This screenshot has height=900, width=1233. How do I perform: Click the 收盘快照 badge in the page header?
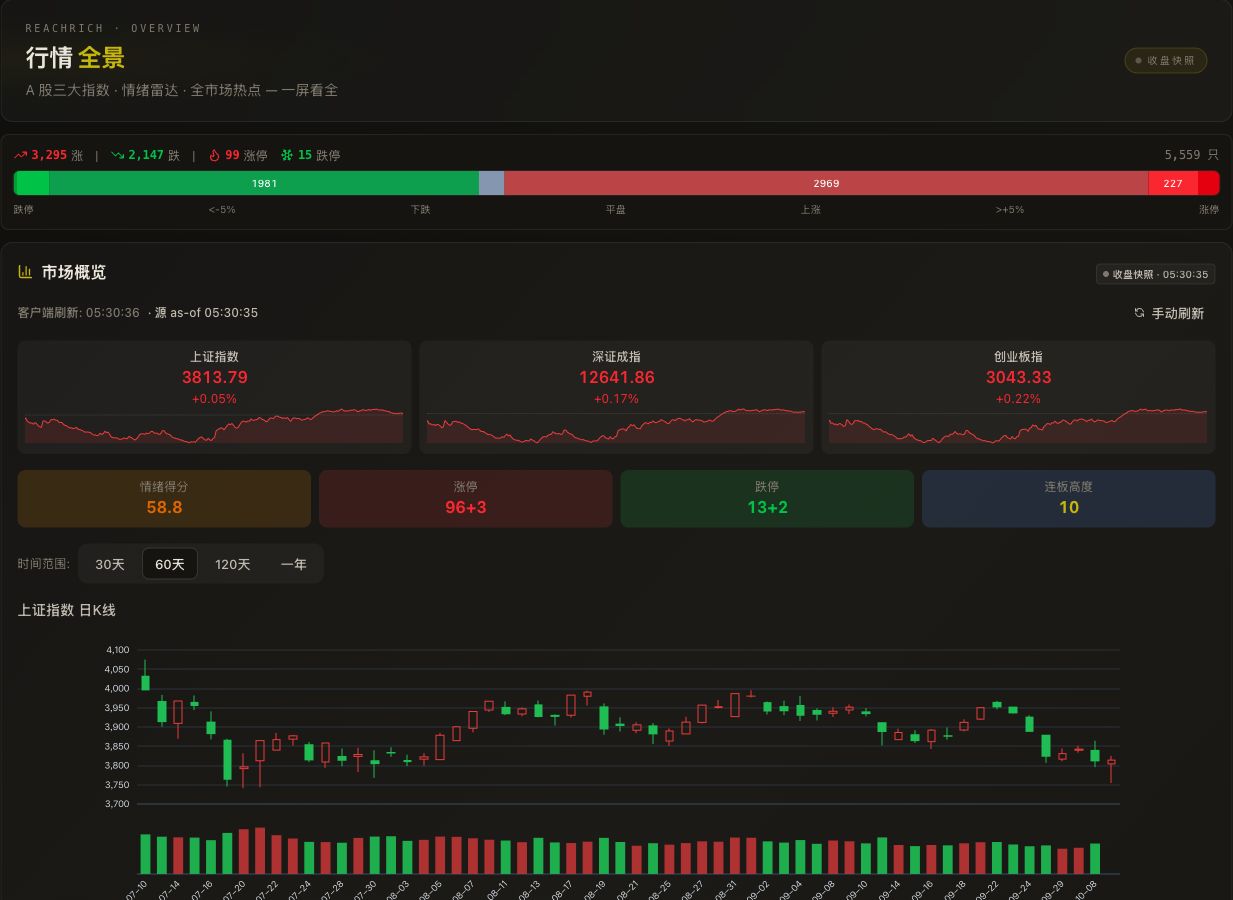coord(1166,60)
